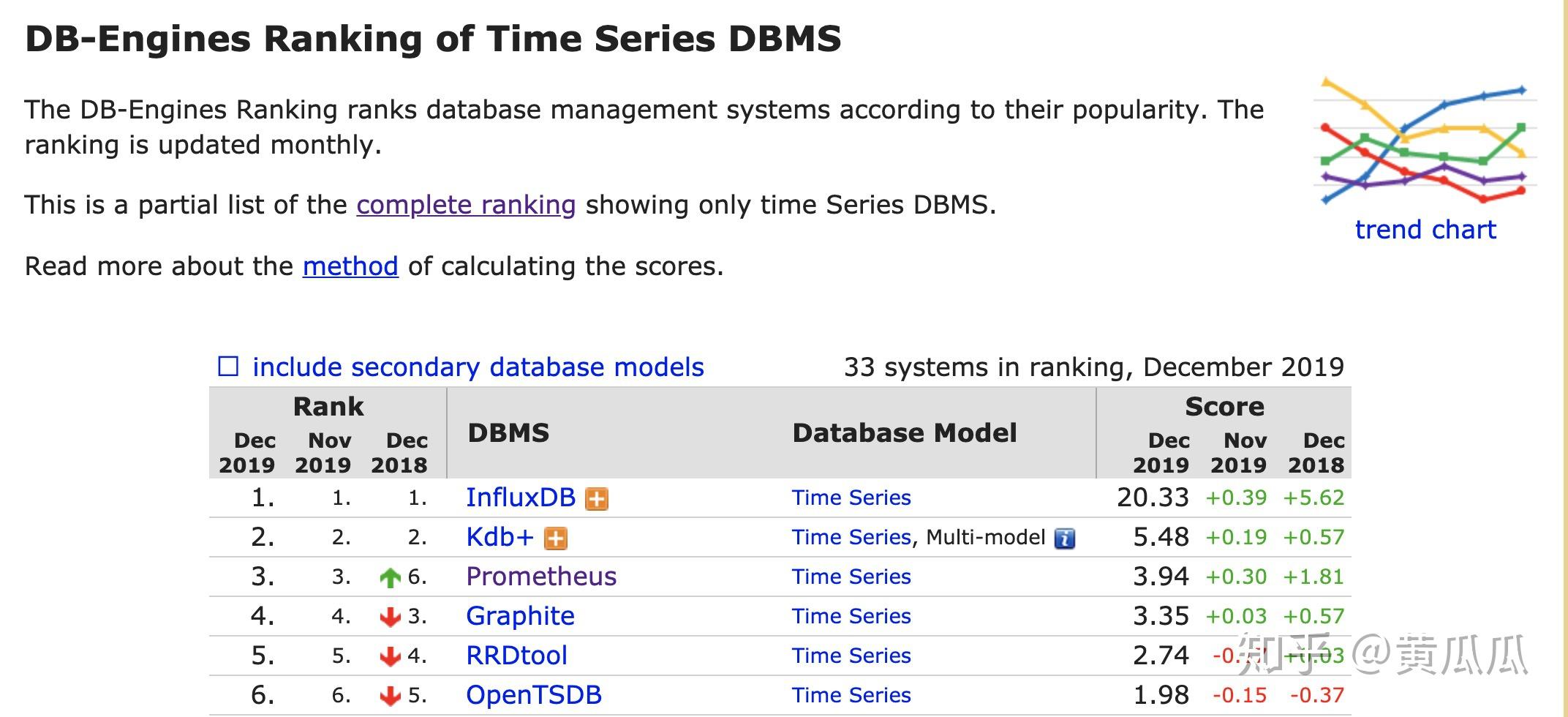Click the green up arrow in Prometheus row
The width and height of the screenshot is (1568, 717).
click(x=391, y=578)
